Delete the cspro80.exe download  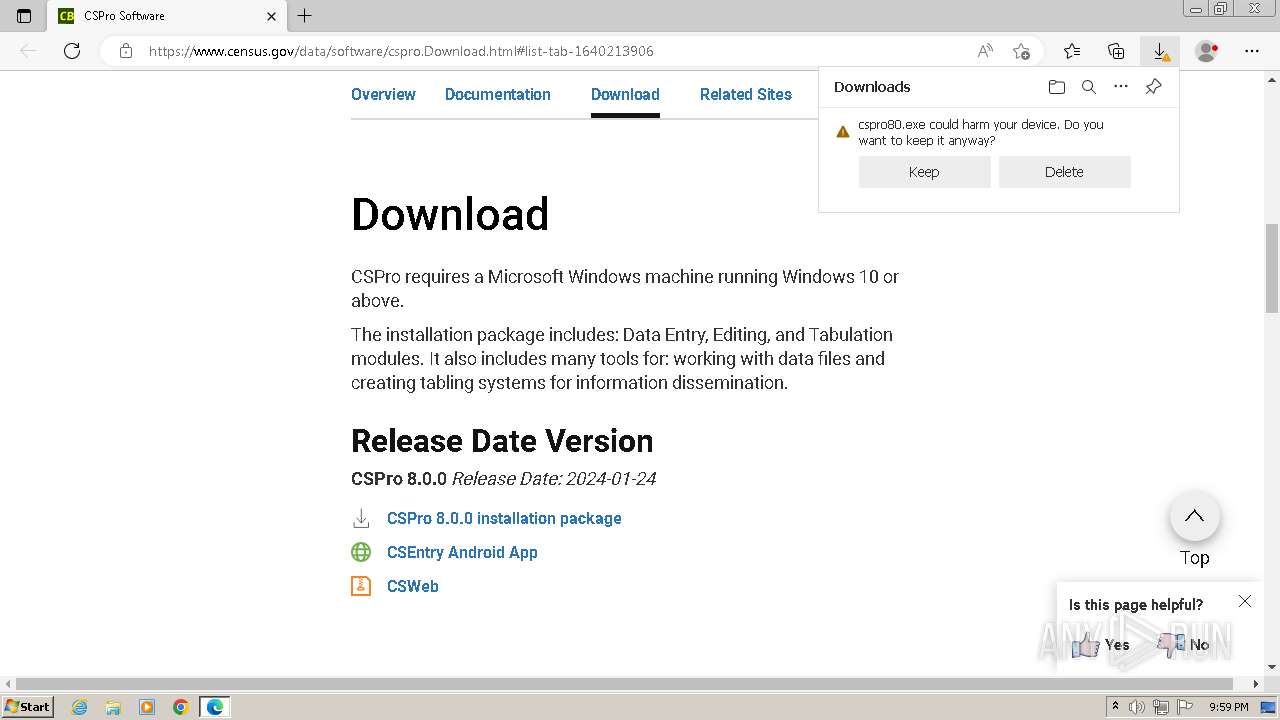pos(1064,172)
